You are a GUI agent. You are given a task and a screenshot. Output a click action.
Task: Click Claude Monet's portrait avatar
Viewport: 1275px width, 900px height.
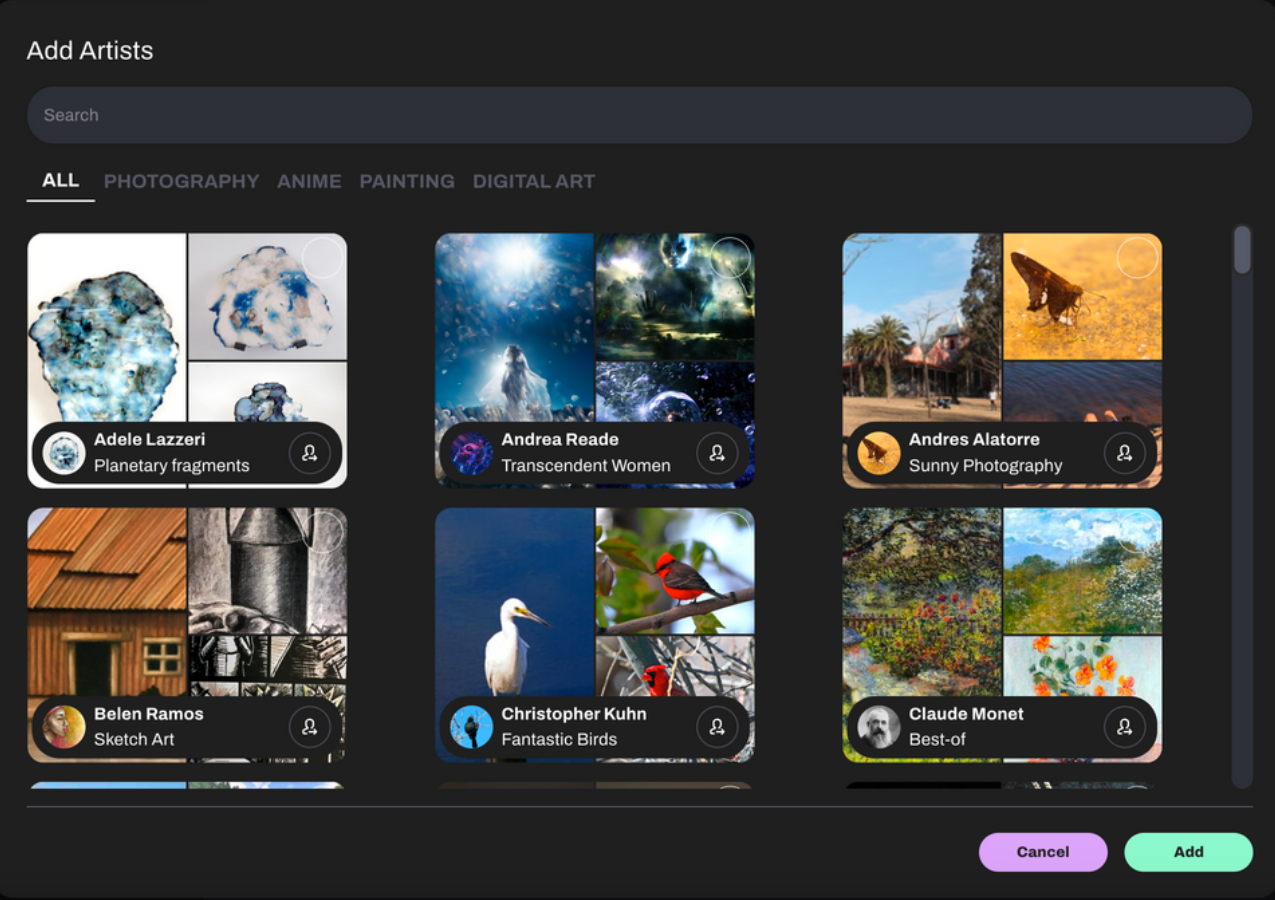[x=879, y=727]
